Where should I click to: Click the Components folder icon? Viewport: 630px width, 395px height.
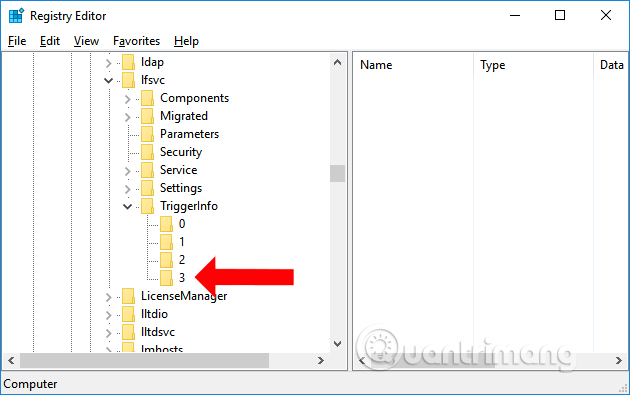(147, 98)
